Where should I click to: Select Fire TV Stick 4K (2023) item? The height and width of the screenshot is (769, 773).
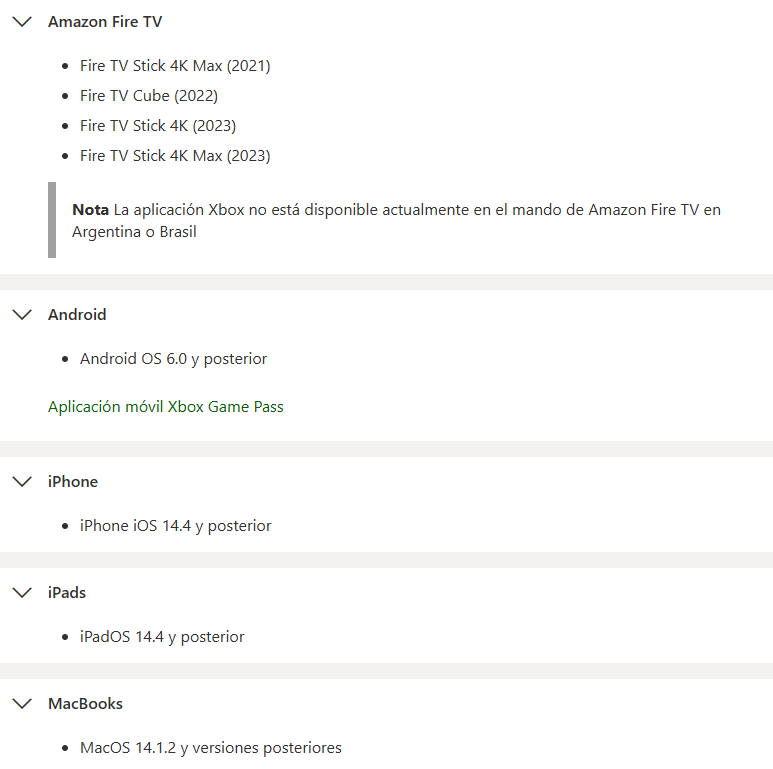(158, 126)
